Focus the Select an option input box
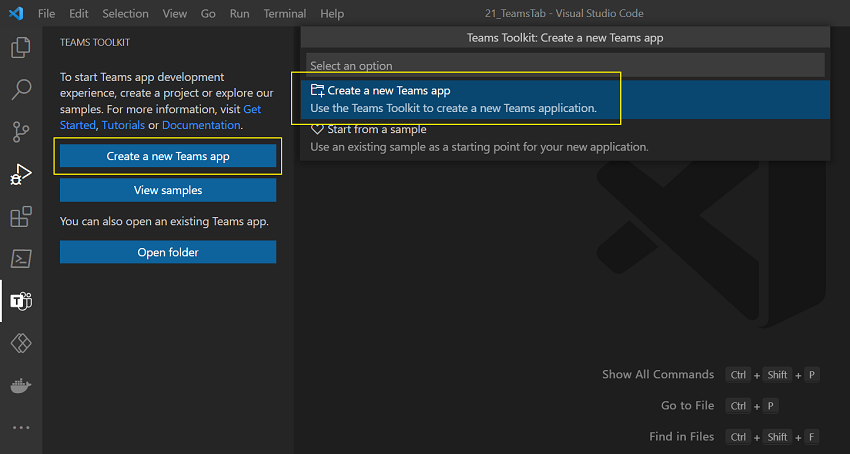The image size is (850, 454). (x=565, y=65)
